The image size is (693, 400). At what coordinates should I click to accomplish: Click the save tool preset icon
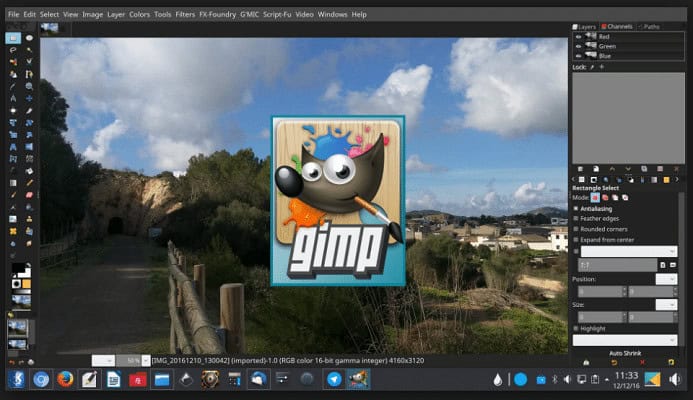coord(586,362)
